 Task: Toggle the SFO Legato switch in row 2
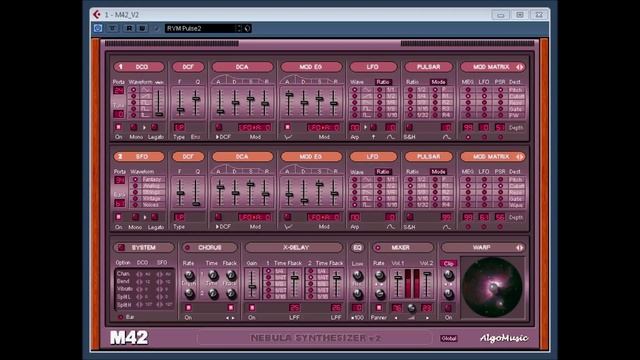coord(154,217)
